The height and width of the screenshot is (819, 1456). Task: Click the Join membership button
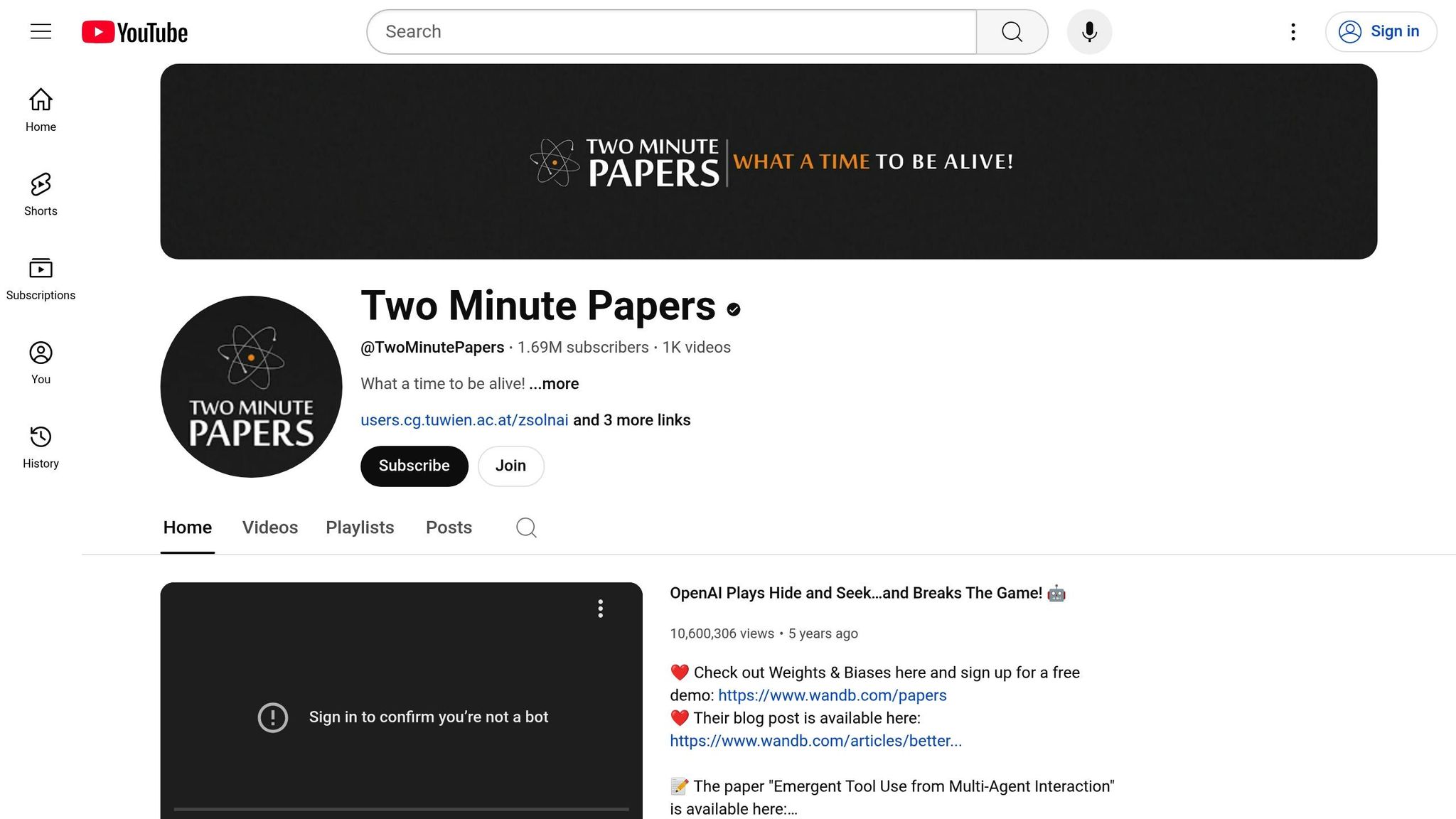pyautogui.click(x=510, y=466)
